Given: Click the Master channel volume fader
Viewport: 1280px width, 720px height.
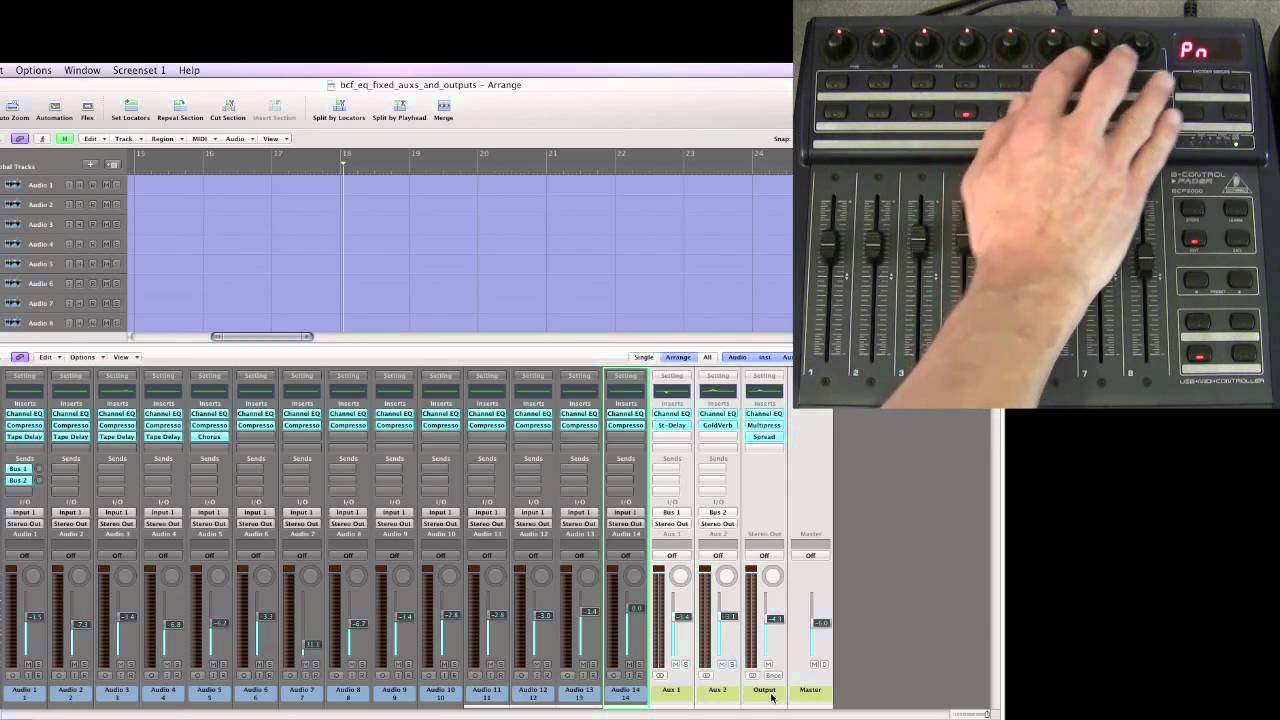Looking at the screenshot, I should pos(821,623).
